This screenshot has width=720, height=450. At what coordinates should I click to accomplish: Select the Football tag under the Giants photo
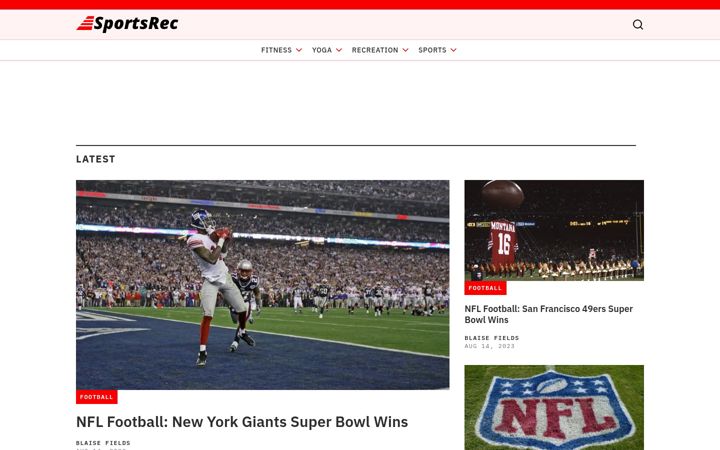(96, 397)
